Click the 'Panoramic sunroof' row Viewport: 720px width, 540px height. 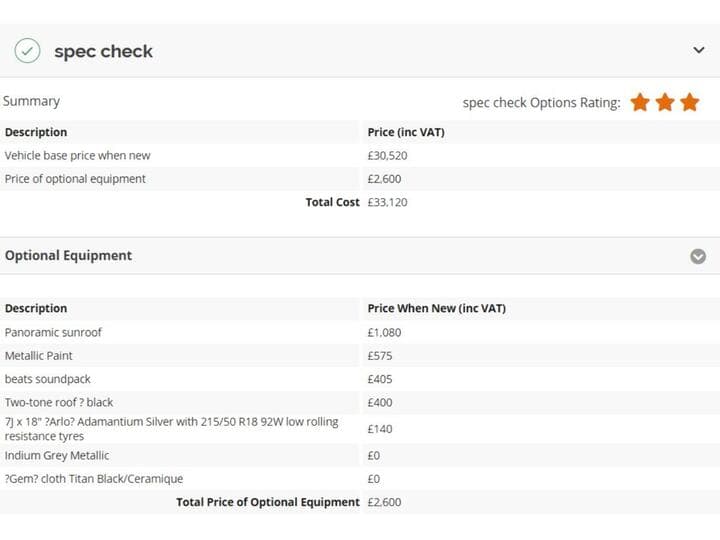[x=360, y=332]
